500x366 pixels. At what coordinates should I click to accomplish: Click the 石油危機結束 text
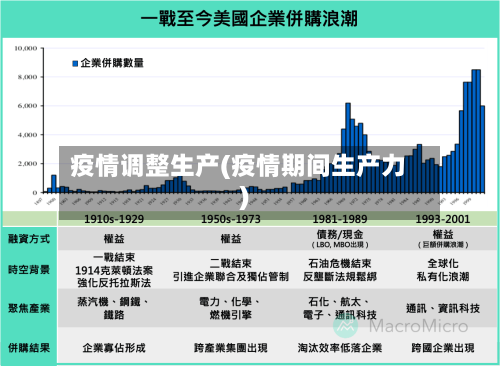tap(340, 263)
